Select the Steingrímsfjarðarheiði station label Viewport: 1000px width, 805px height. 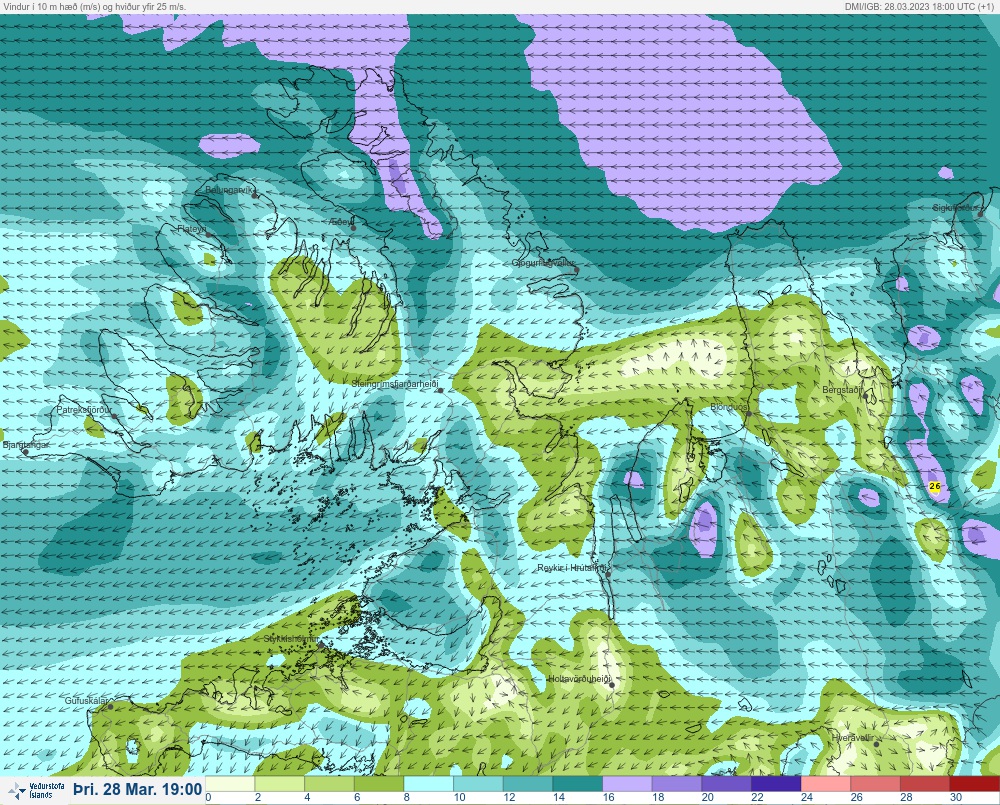coord(395,384)
